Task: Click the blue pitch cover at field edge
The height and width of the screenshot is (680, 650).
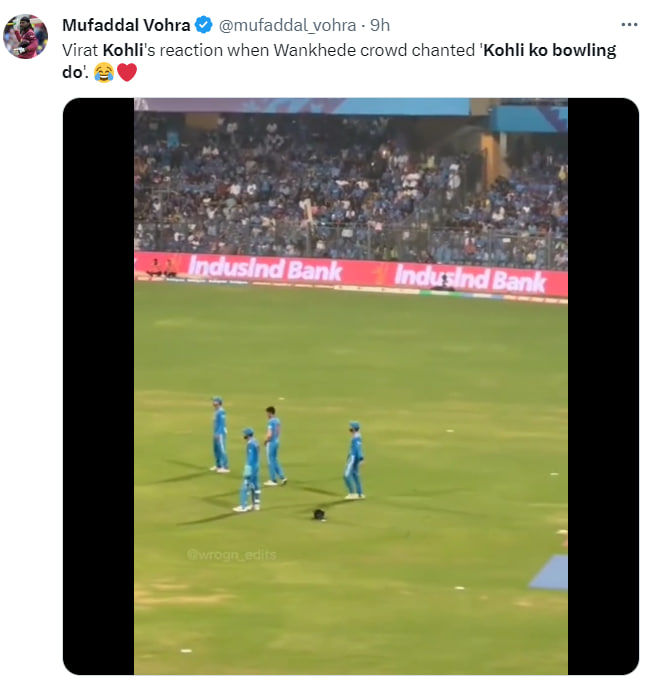Action: click(551, 572)
